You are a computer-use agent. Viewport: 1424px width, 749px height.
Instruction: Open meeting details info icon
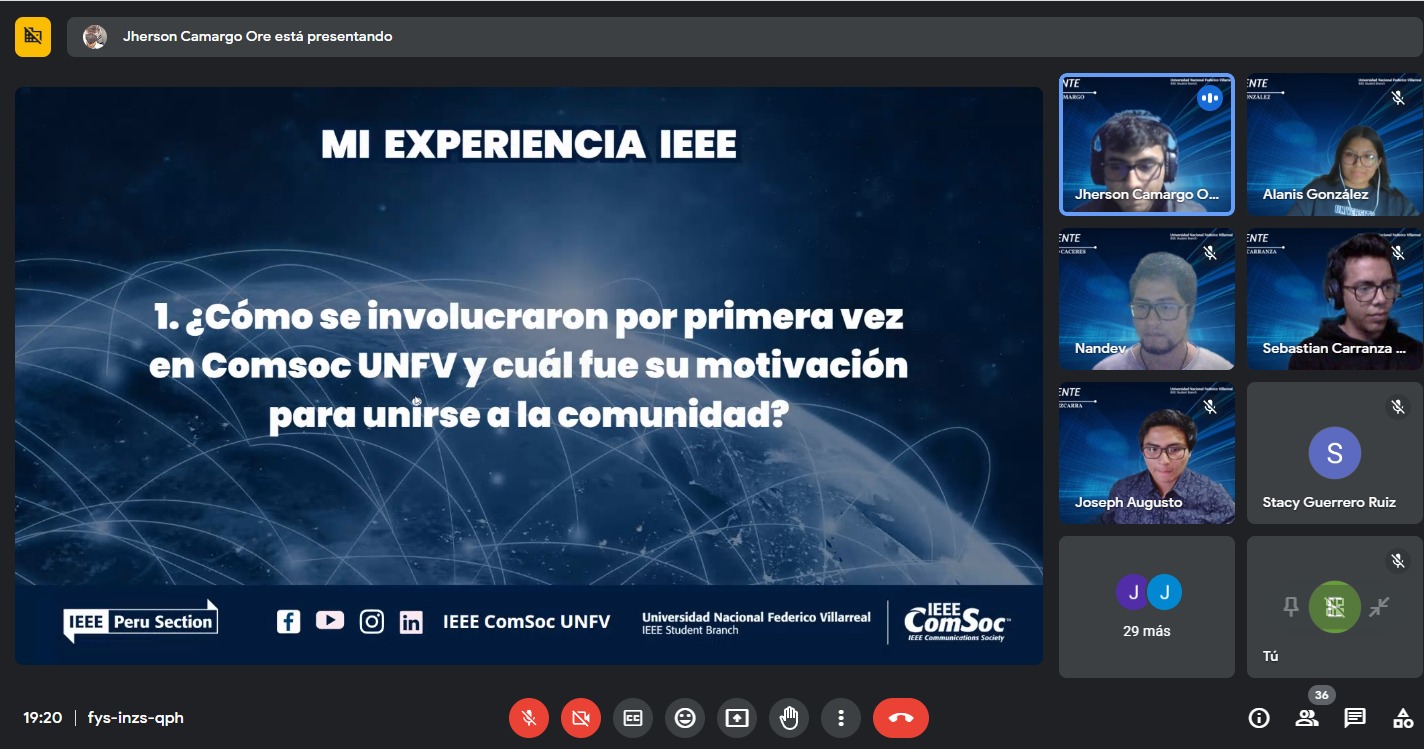(1259, 718)
